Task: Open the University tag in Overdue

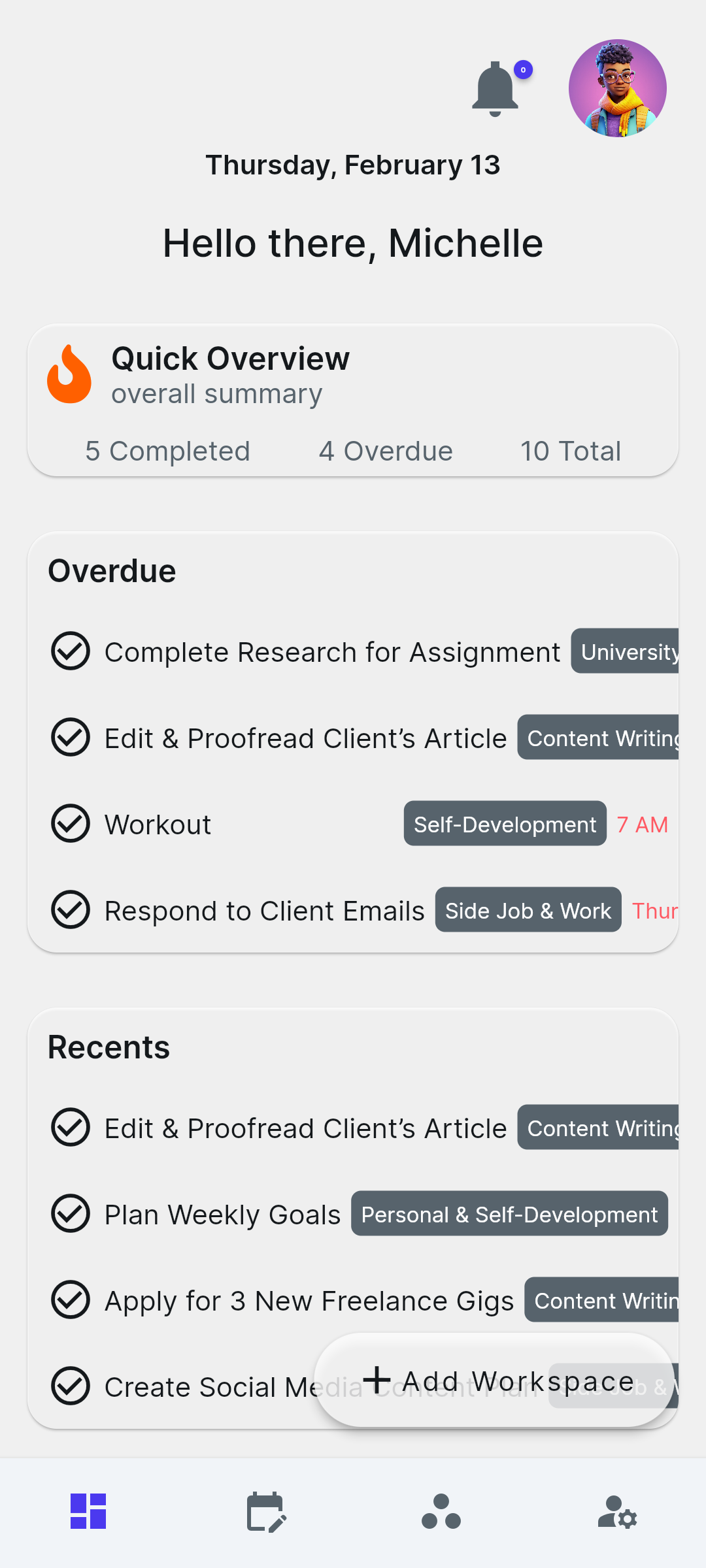Action: (x=626, y=651)
